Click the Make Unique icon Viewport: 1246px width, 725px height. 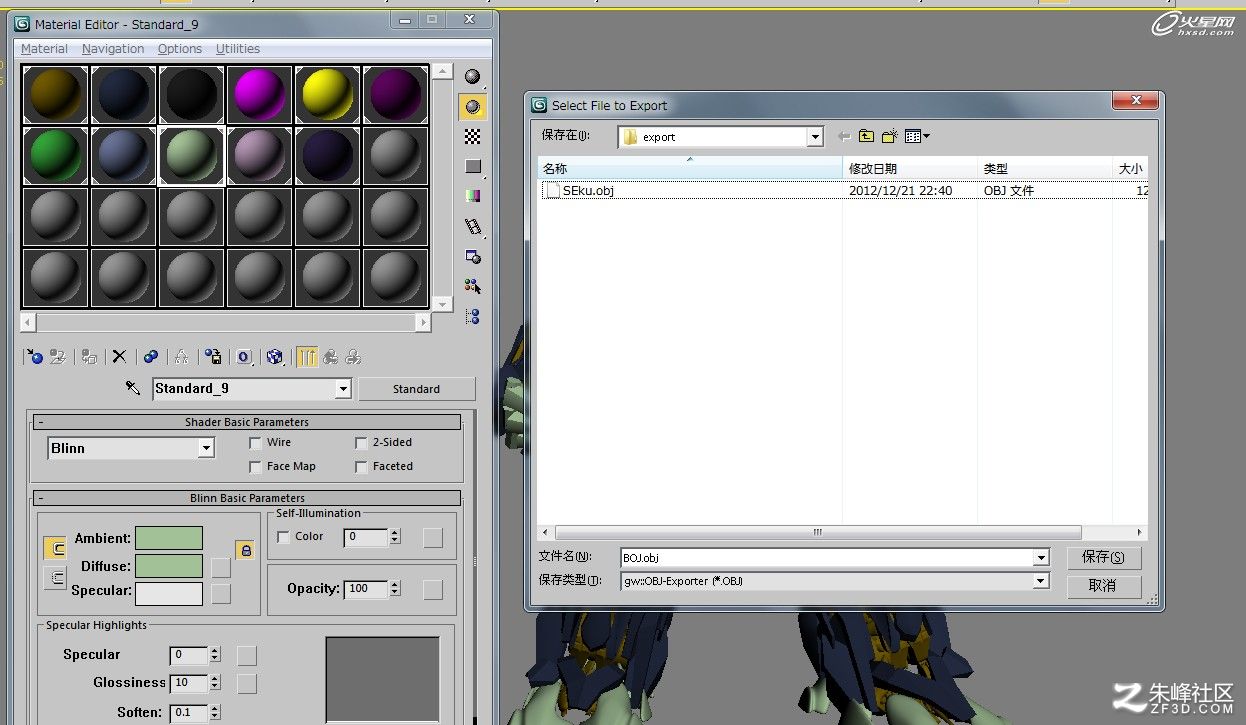click(x=181, y=356)
